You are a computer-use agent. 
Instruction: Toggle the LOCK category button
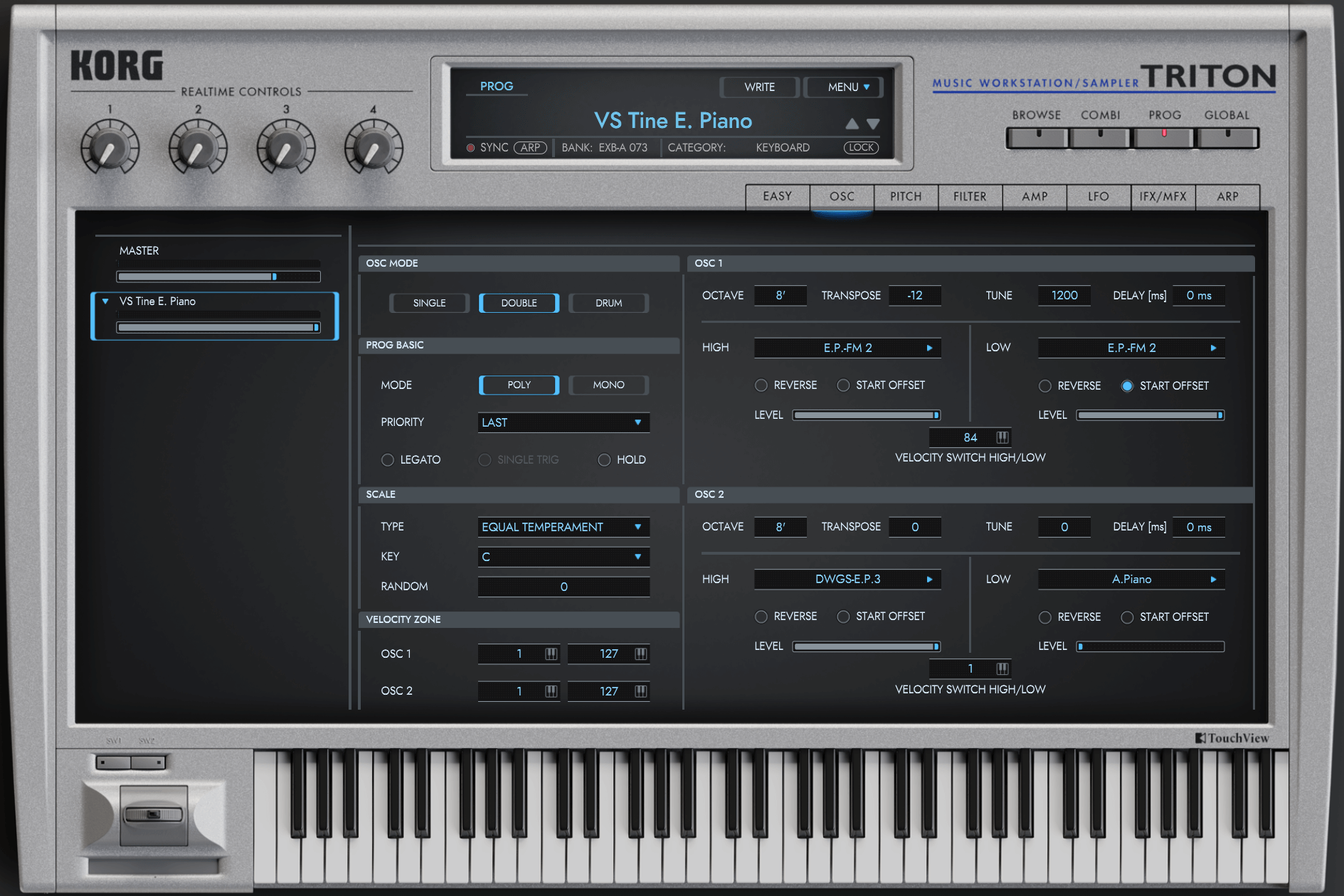[x=861, y=148]
